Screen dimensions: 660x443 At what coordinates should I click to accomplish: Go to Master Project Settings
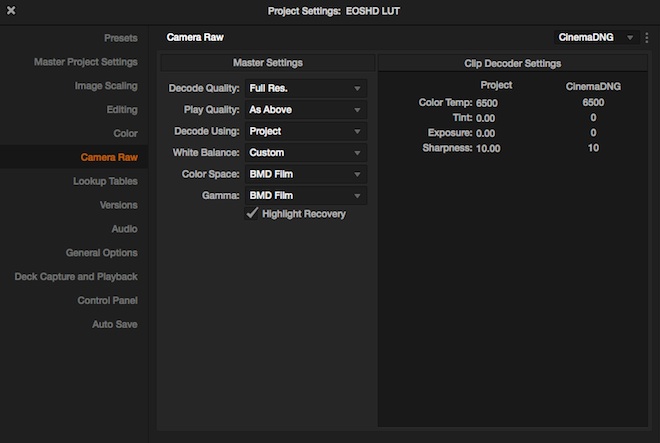(x=86, y=62)
